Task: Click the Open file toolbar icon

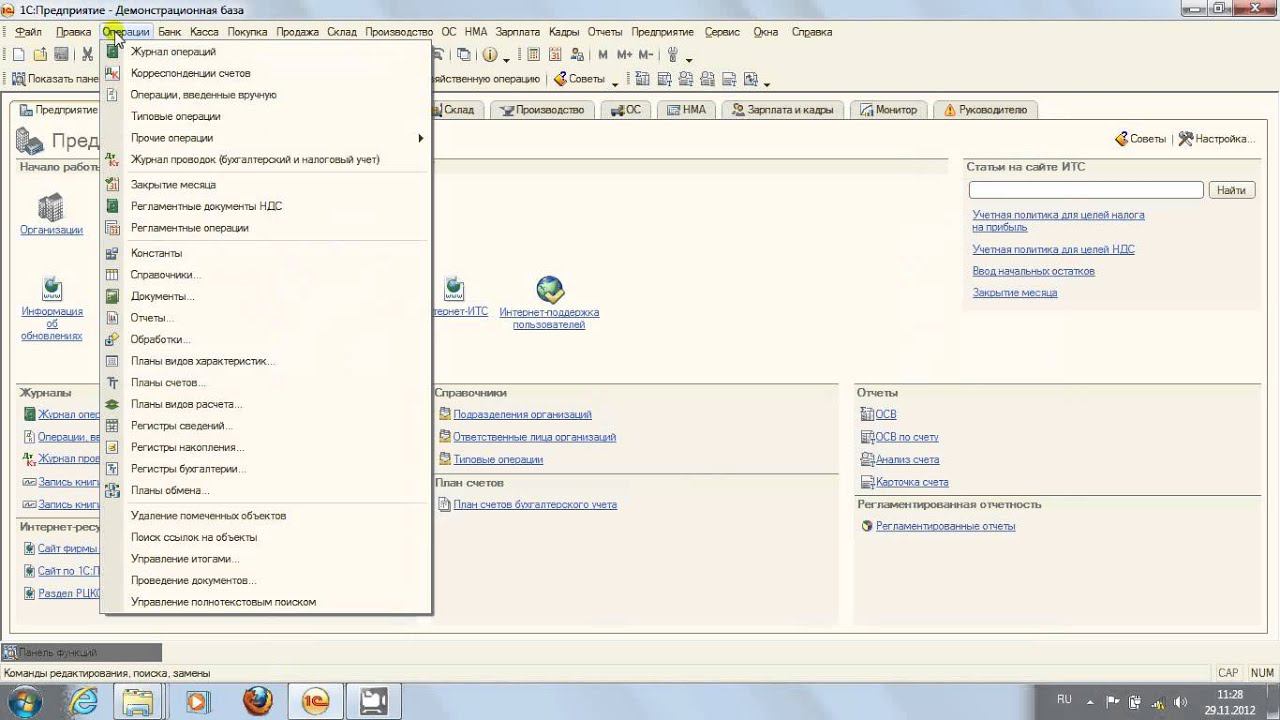Action: click(38, 55)
